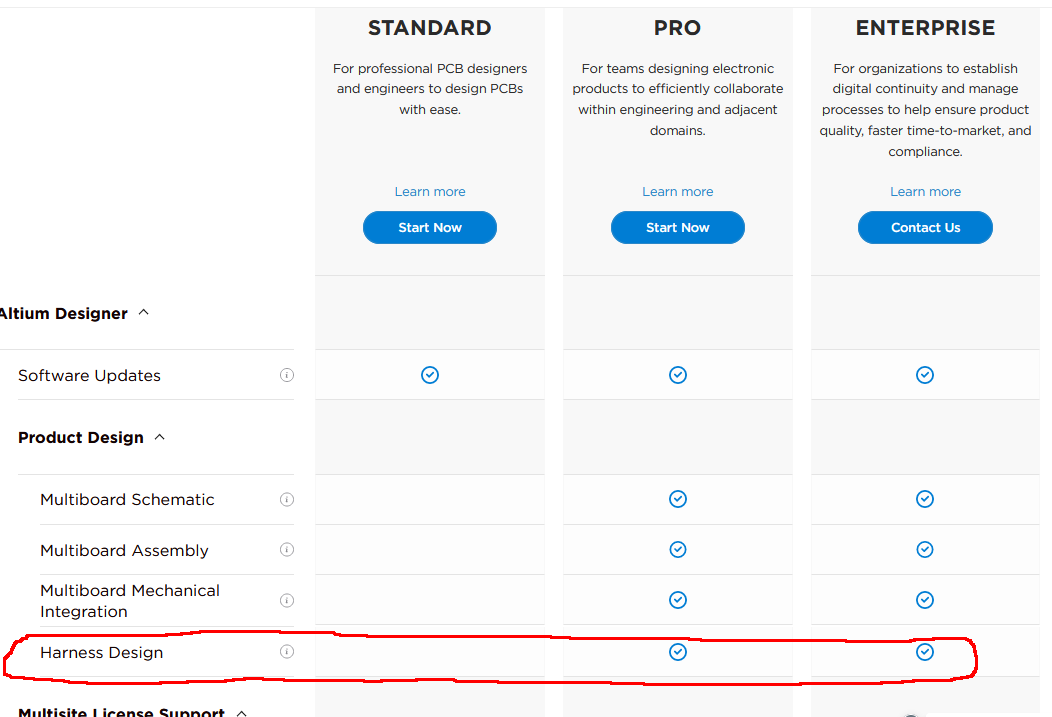Start the Pro plan now
This screenshot has width=1052, height=717.
click(678, 227)
